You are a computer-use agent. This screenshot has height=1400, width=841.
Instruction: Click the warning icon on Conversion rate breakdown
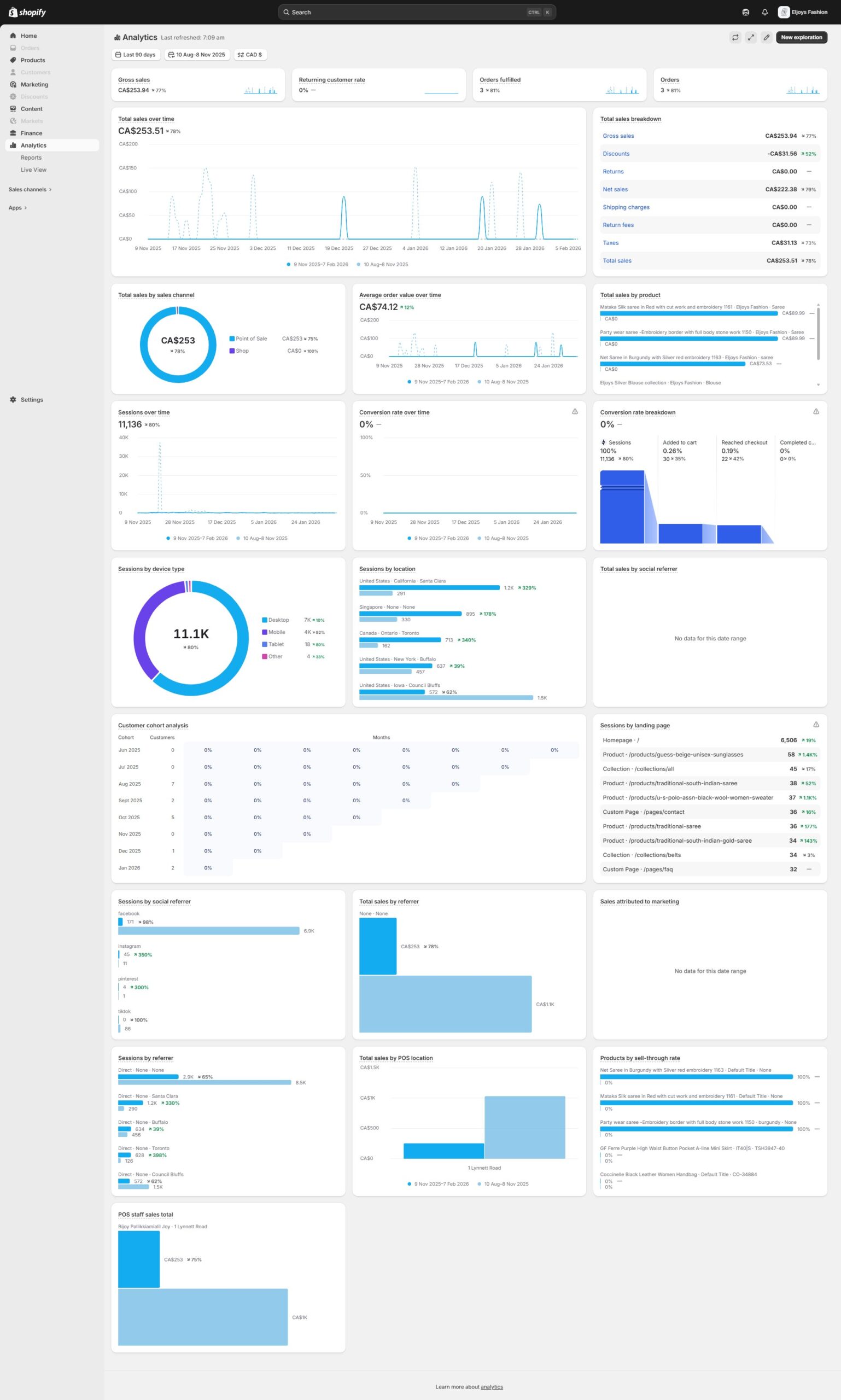(815, 411)
